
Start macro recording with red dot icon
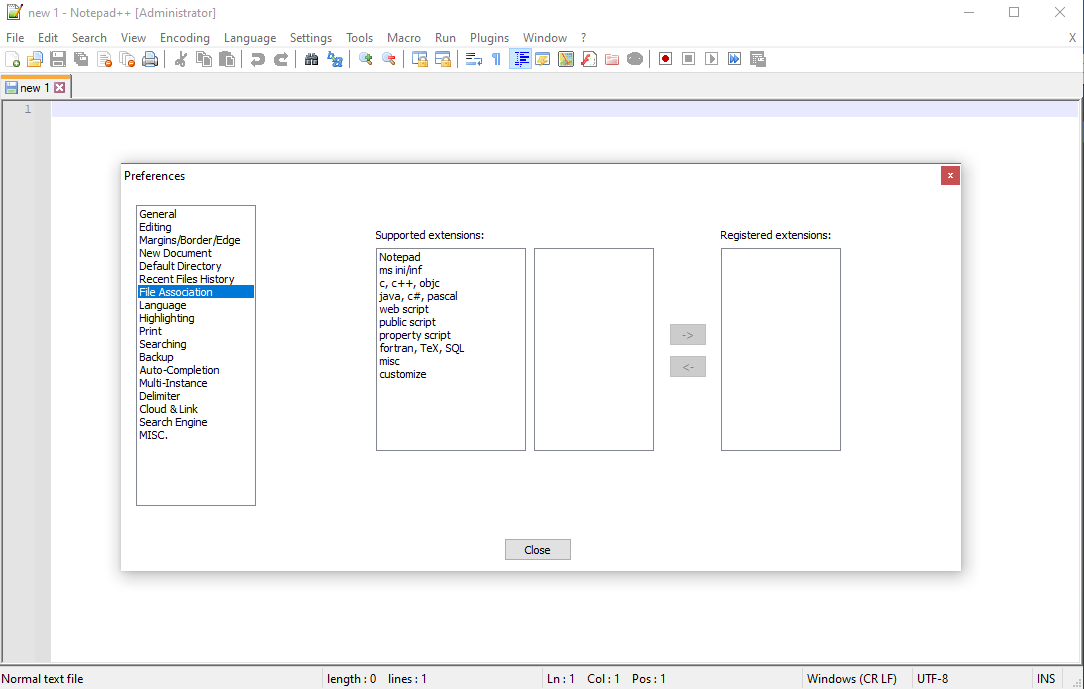click(665, 60)
